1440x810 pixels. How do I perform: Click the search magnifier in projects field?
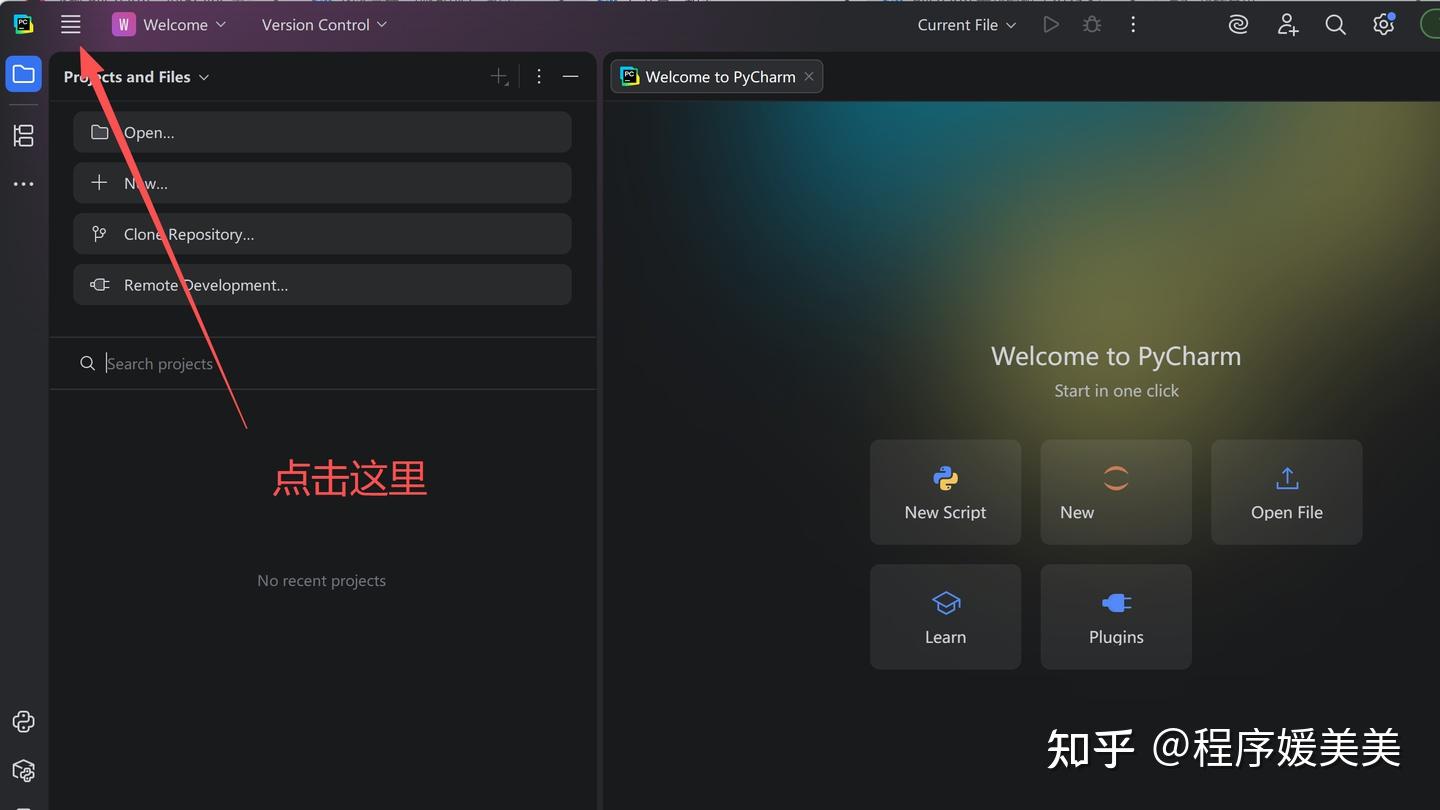pos(87,364)
